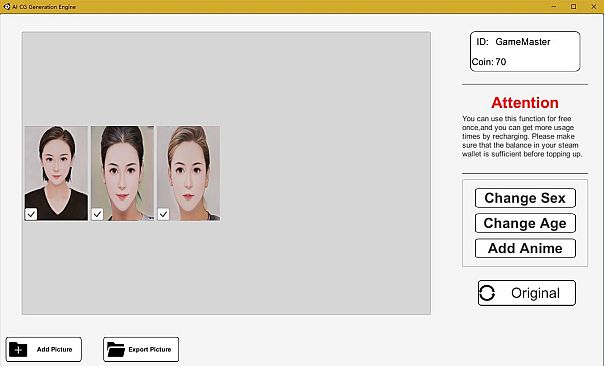
Task: Click the plus folder icon for Add Picture
Action: tap(18, 350)
